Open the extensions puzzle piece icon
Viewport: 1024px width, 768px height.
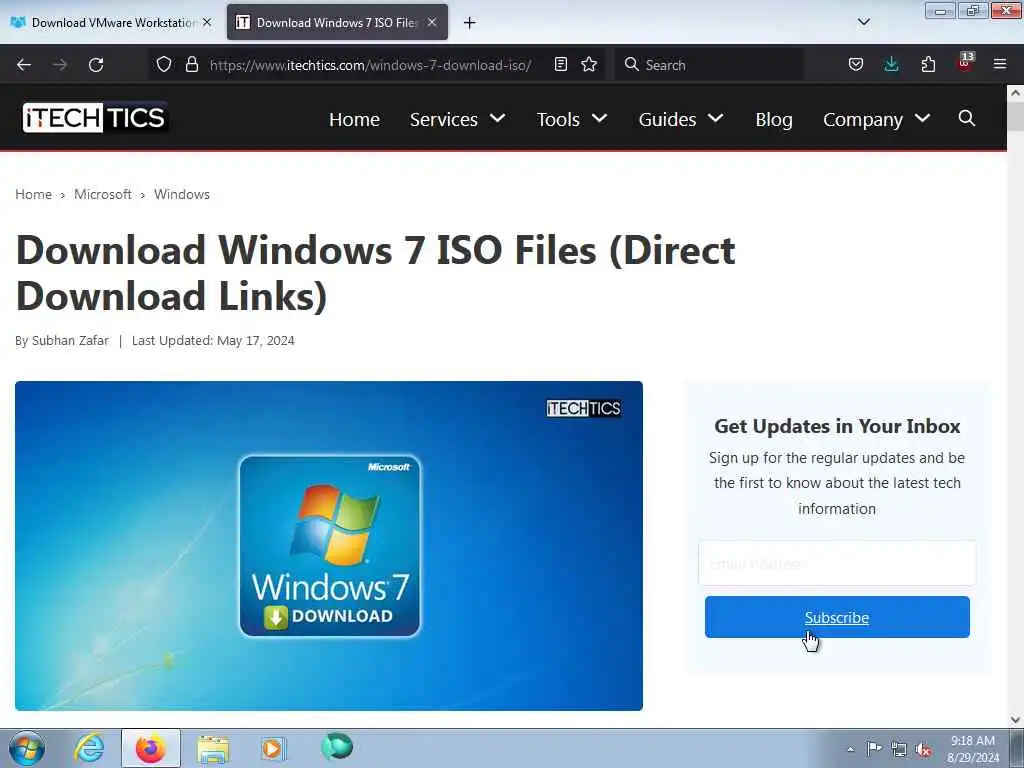click(928, 64)
